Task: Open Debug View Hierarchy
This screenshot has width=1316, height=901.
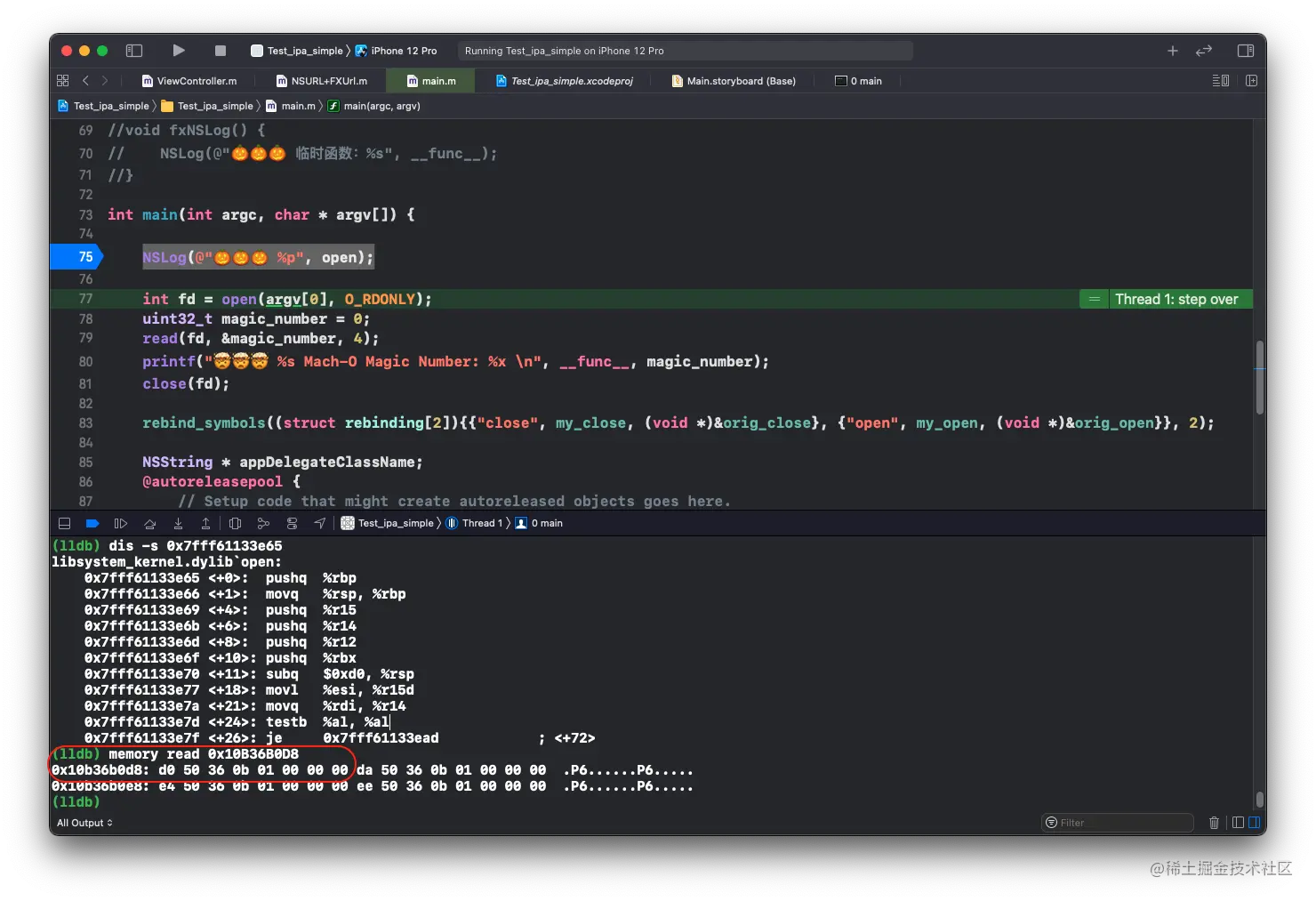Action: pos(235,523)
